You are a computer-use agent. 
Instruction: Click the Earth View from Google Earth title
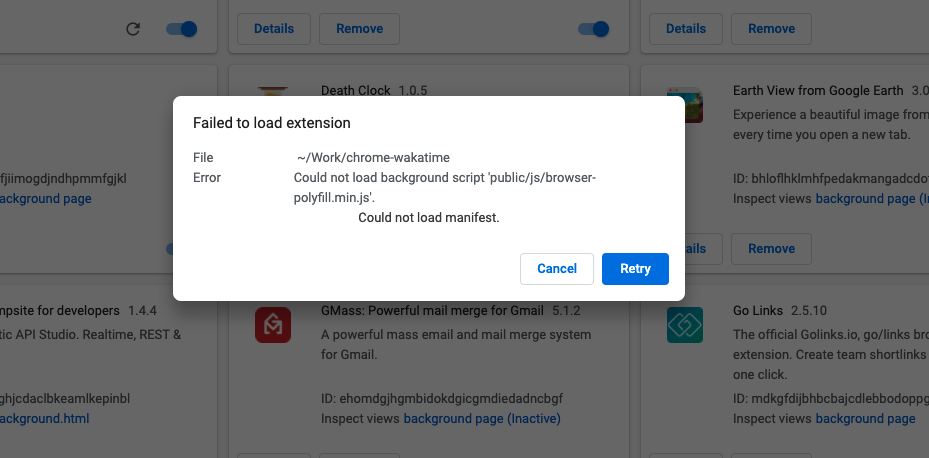pyautogui.click(x=818, y=91)
